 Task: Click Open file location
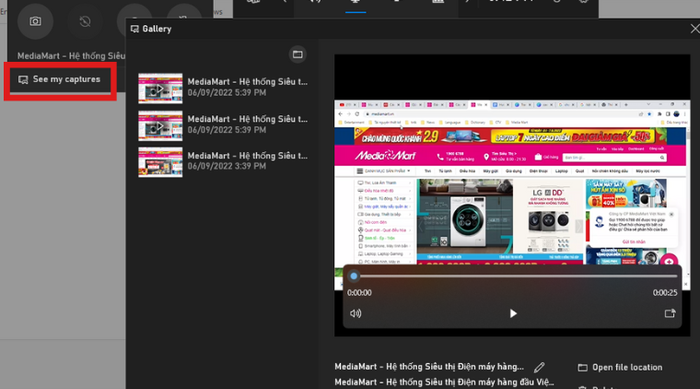point(620,368)
